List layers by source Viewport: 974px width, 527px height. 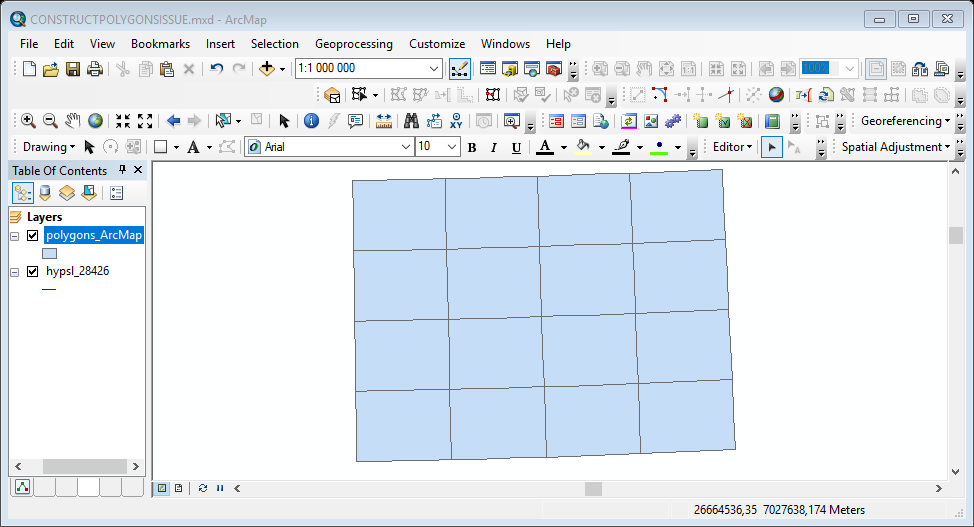point(45,193)
